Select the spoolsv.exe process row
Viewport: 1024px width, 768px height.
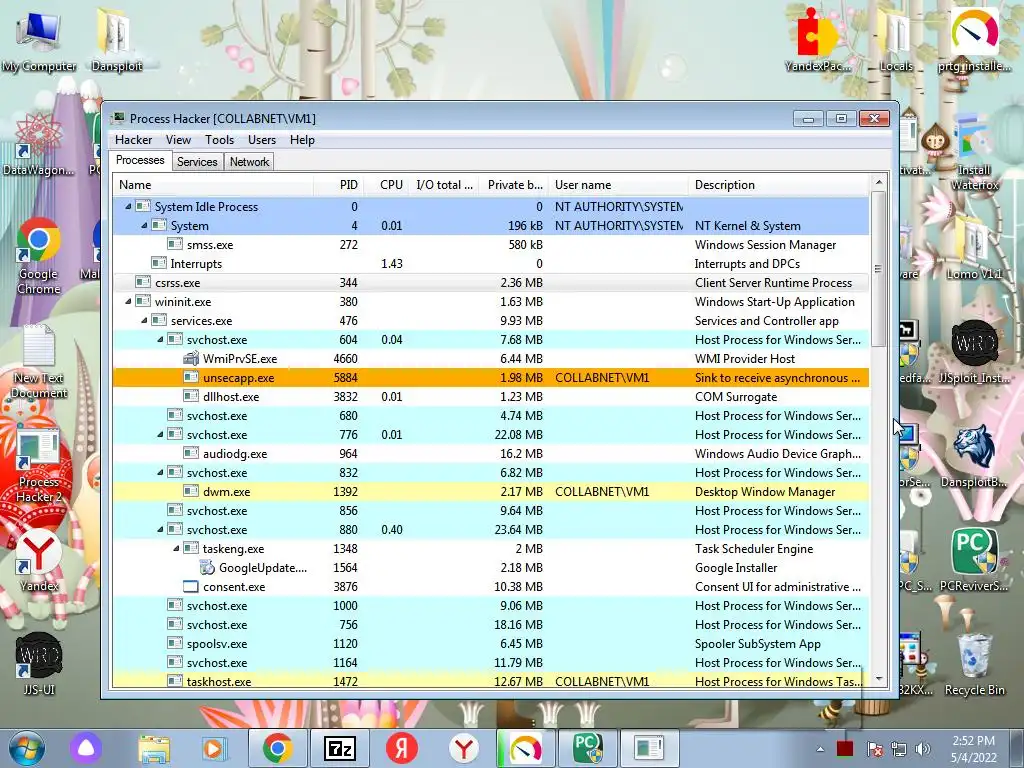(x=491, y=644)
